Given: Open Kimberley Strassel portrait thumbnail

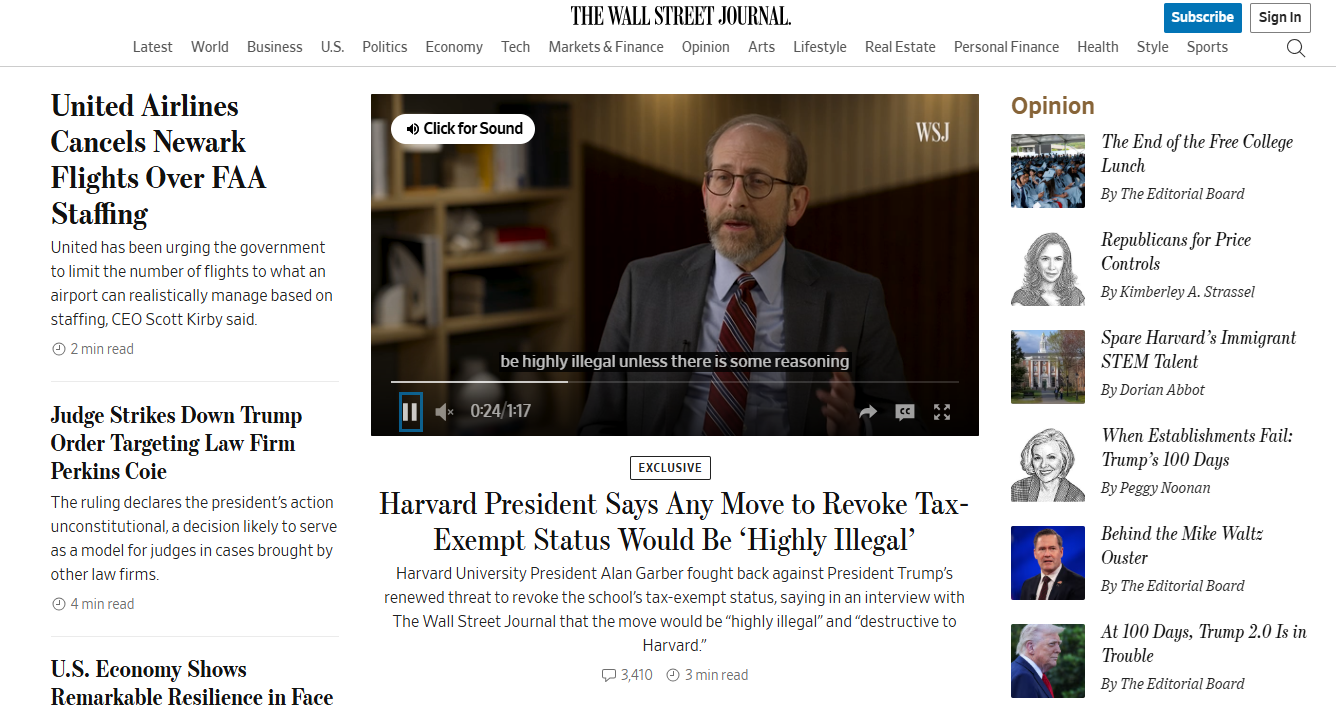Looking at the screenshot, I should click(x=1047, y=267).
